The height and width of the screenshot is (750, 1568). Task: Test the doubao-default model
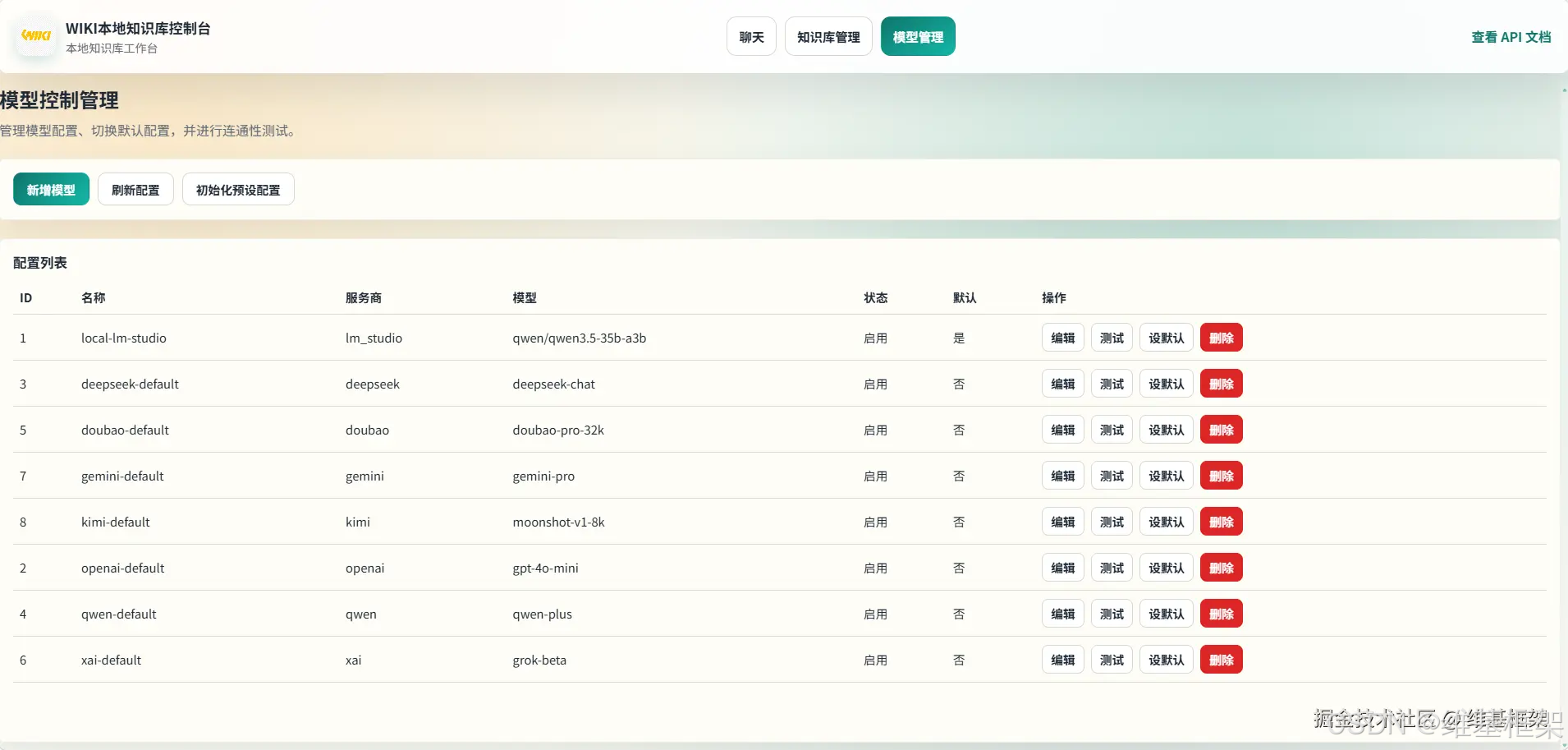click(1112, 430)
